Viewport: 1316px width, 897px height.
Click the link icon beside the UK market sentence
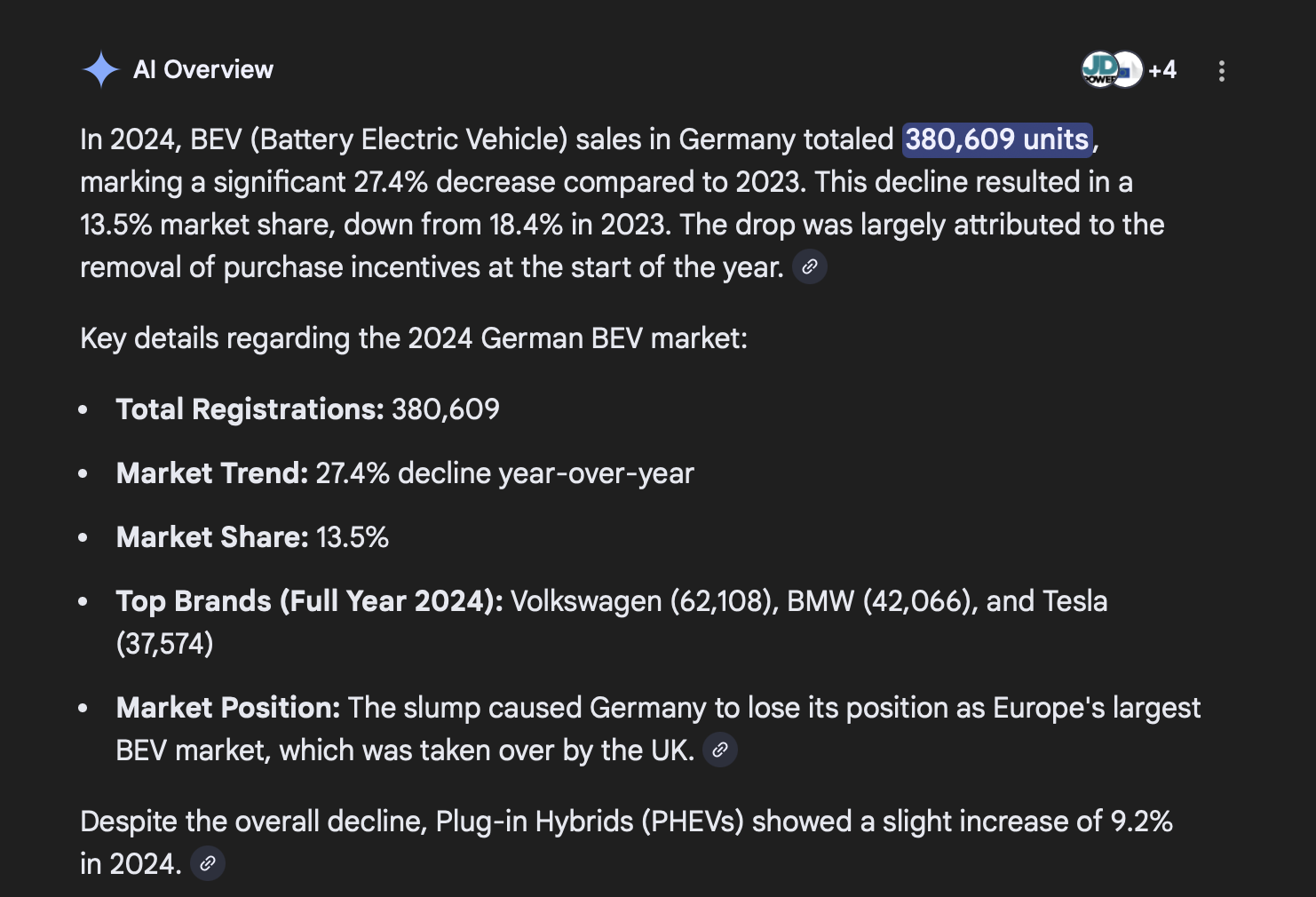click(x=720, y=750)
